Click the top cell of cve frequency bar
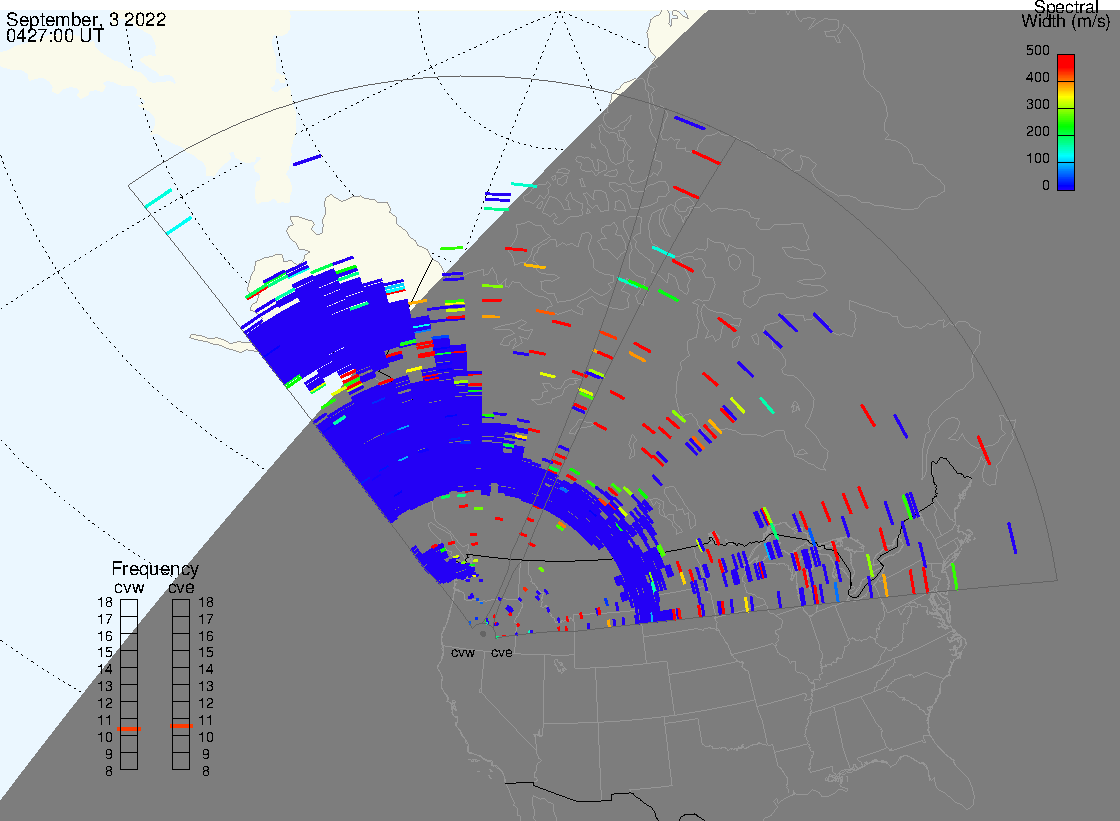The image size is (1120, 821). click(x=181, y=608)
